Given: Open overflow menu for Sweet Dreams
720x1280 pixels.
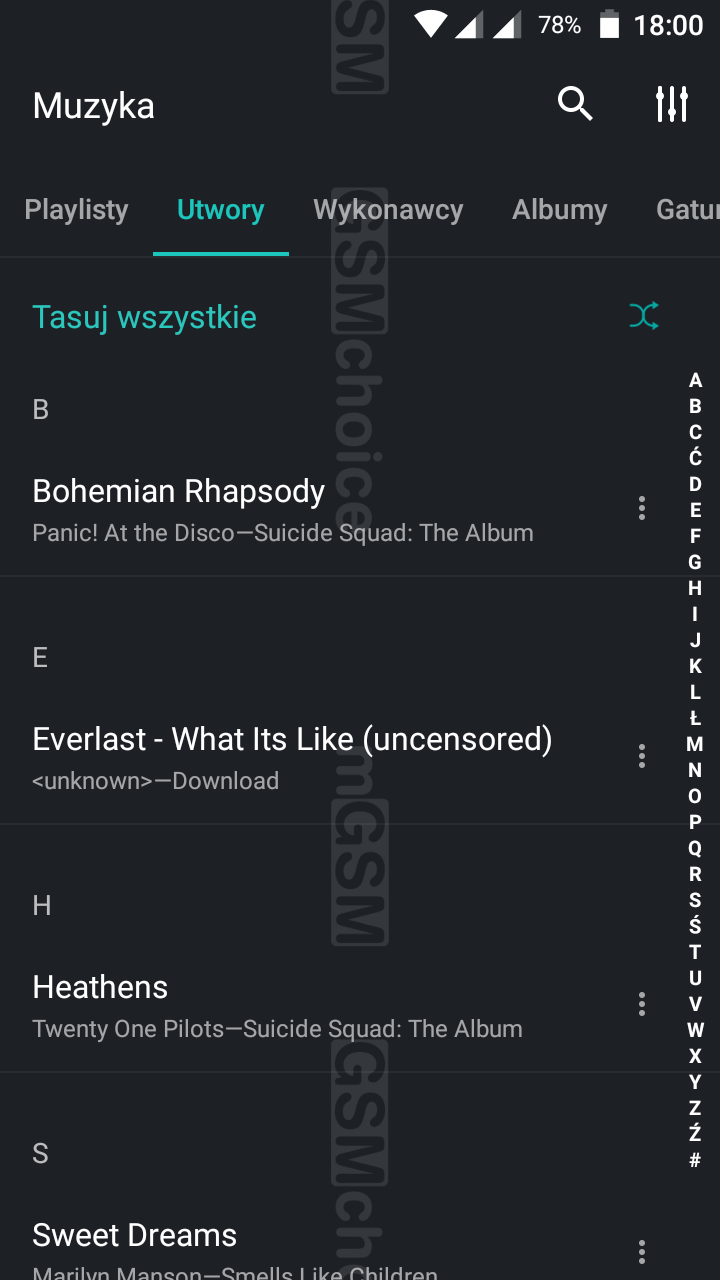Looking at the screenshot, I should tap(642, 1251).
